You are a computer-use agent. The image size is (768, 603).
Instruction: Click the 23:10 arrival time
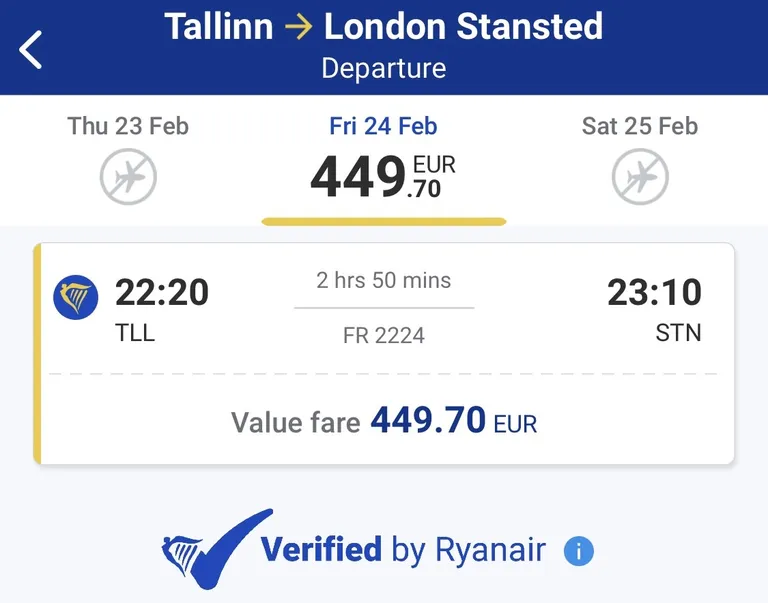point(655,292)
